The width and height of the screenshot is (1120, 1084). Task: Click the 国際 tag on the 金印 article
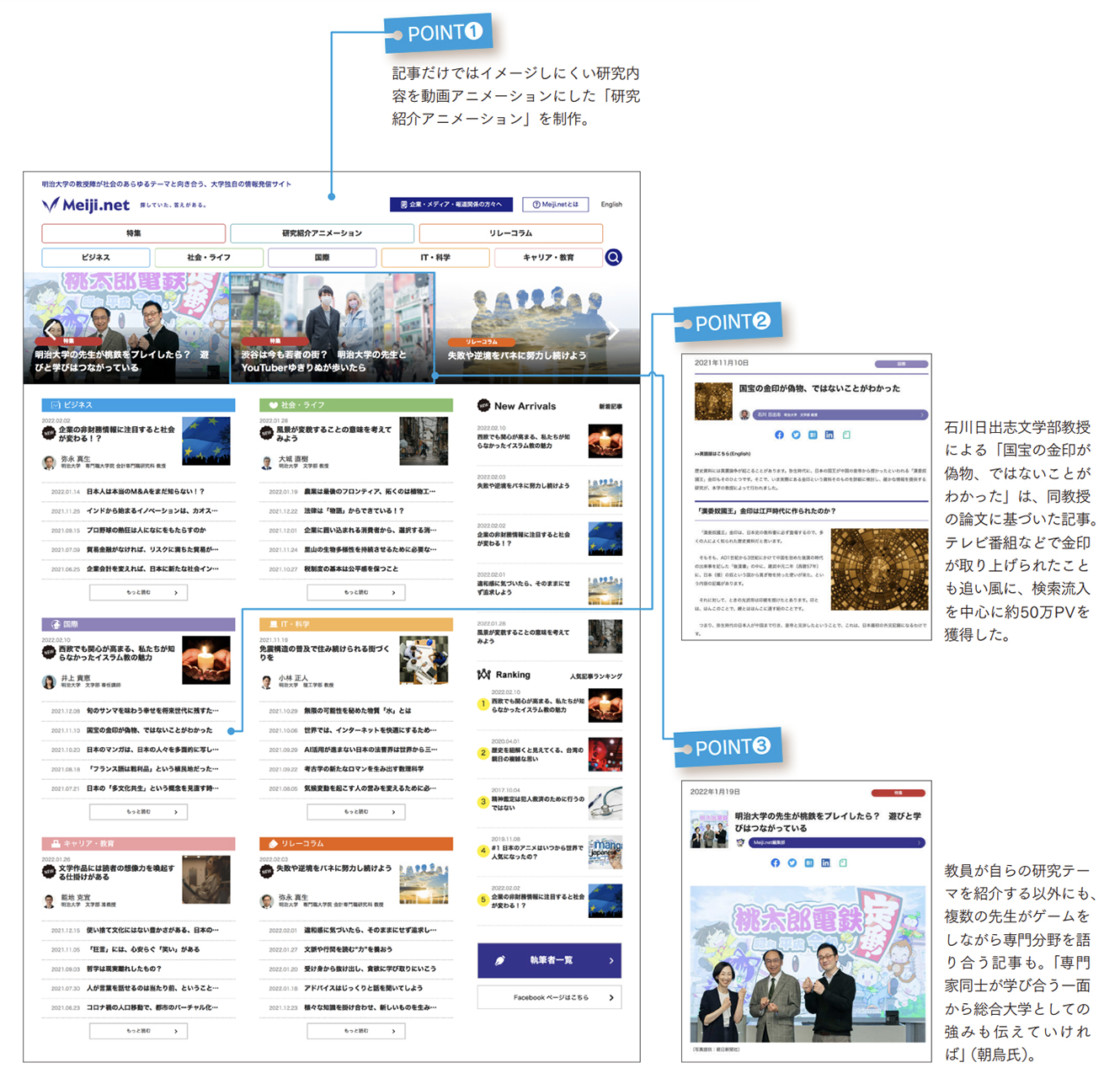coord(901,364)
